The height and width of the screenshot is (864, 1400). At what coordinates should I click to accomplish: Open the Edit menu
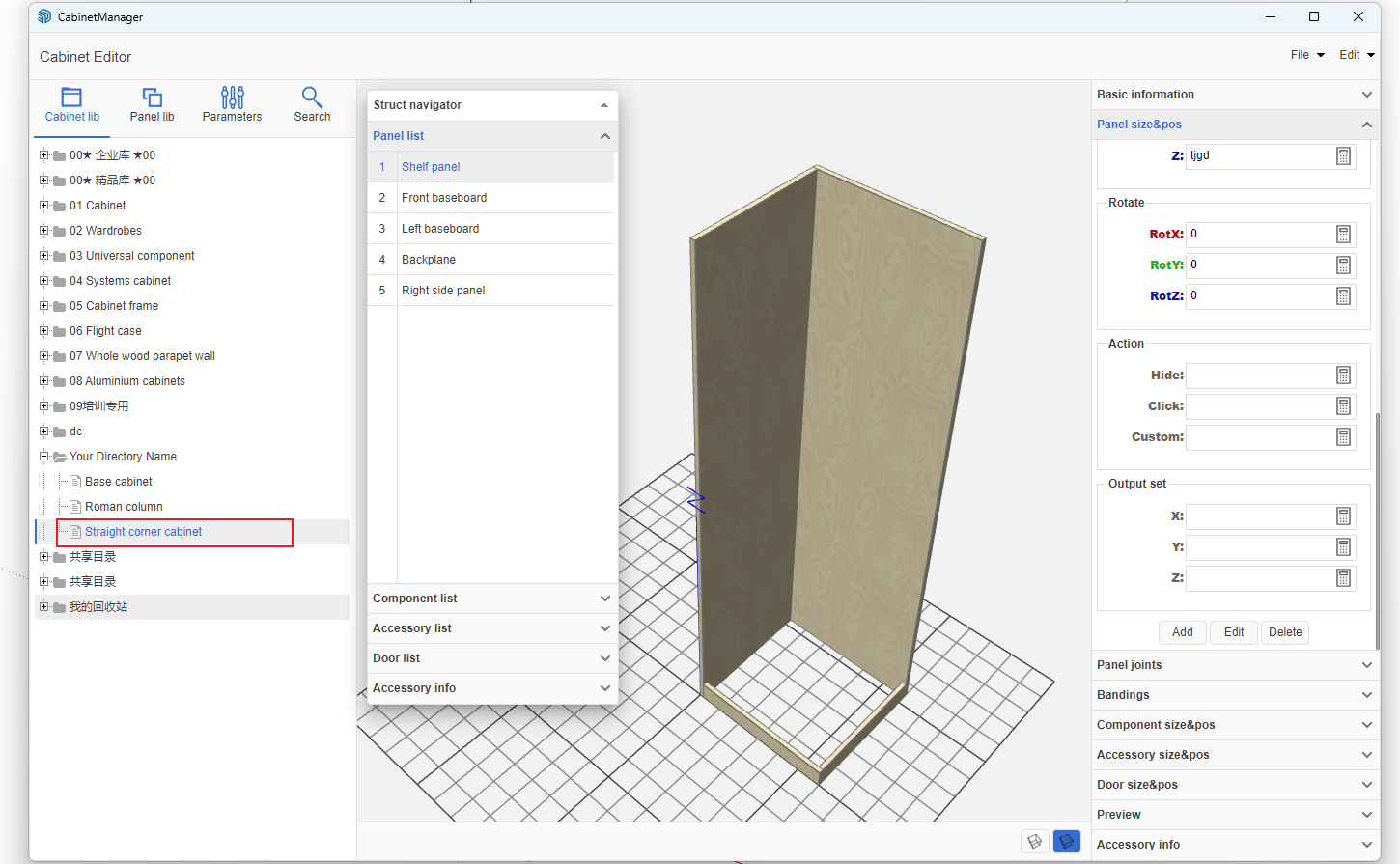click(1356, 55)
